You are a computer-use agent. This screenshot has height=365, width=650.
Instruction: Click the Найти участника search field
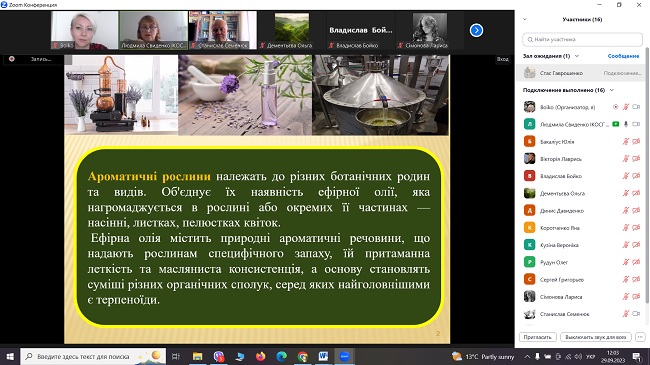click(582, 39)
